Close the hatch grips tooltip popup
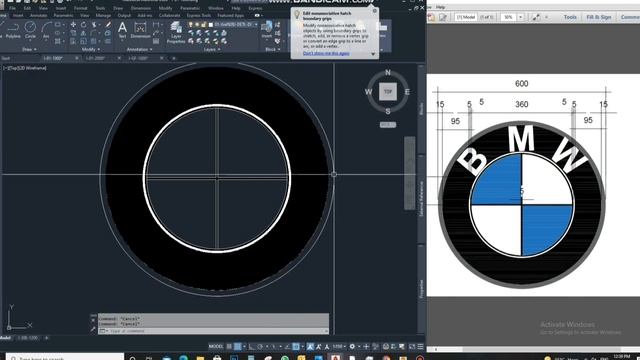Image resolution: width=640 pixels, height=360 pixels. (x=375, y=11)
